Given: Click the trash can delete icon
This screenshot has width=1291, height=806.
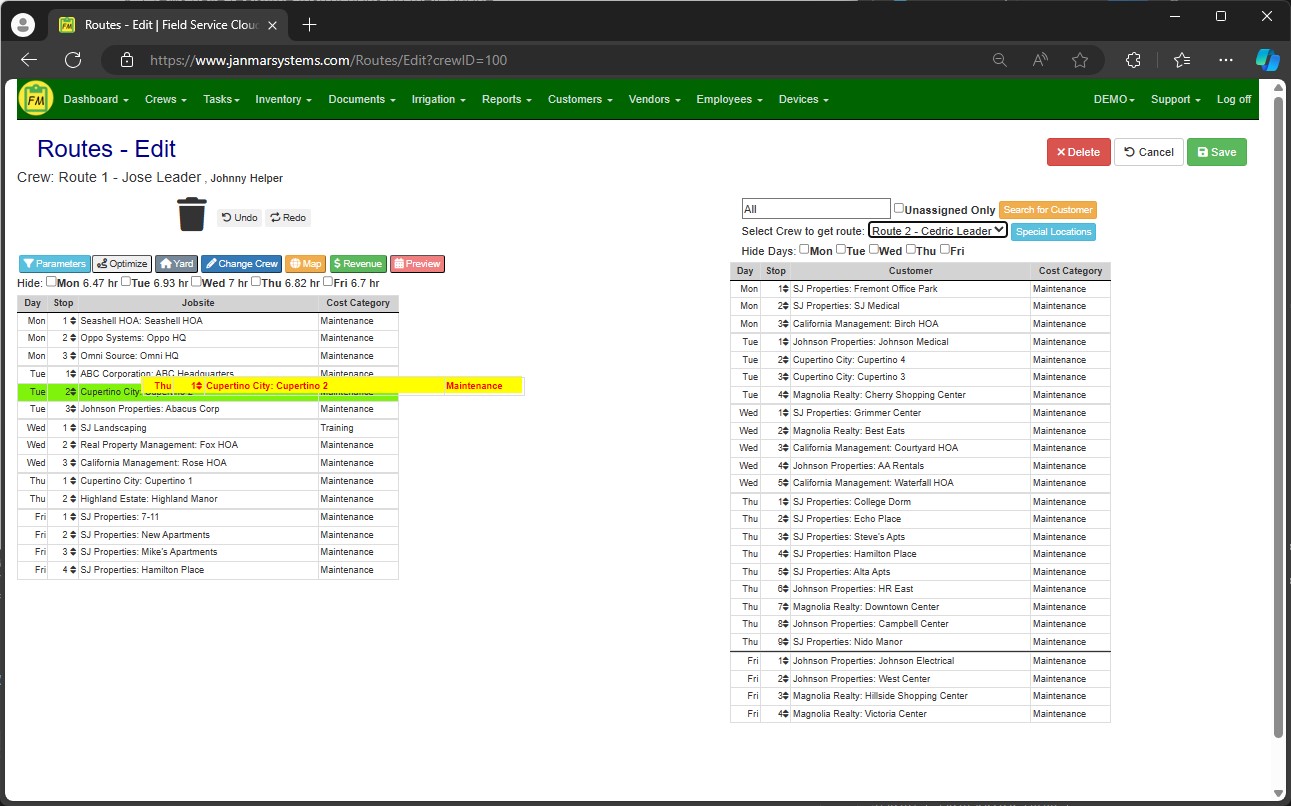Looking at the screenshot, I should (191, 213).
